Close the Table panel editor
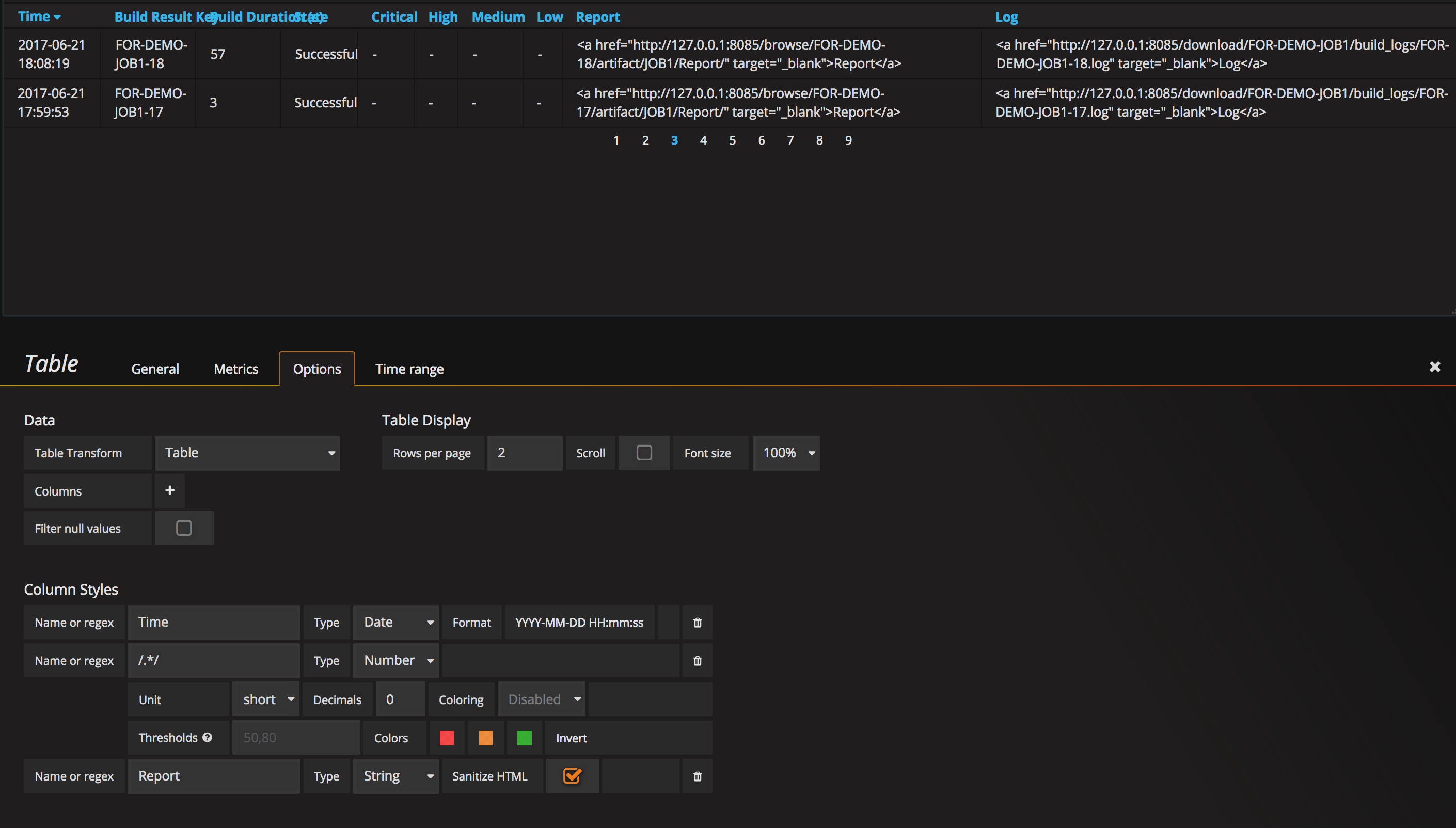1456x828 pixels. point(1435,366)
